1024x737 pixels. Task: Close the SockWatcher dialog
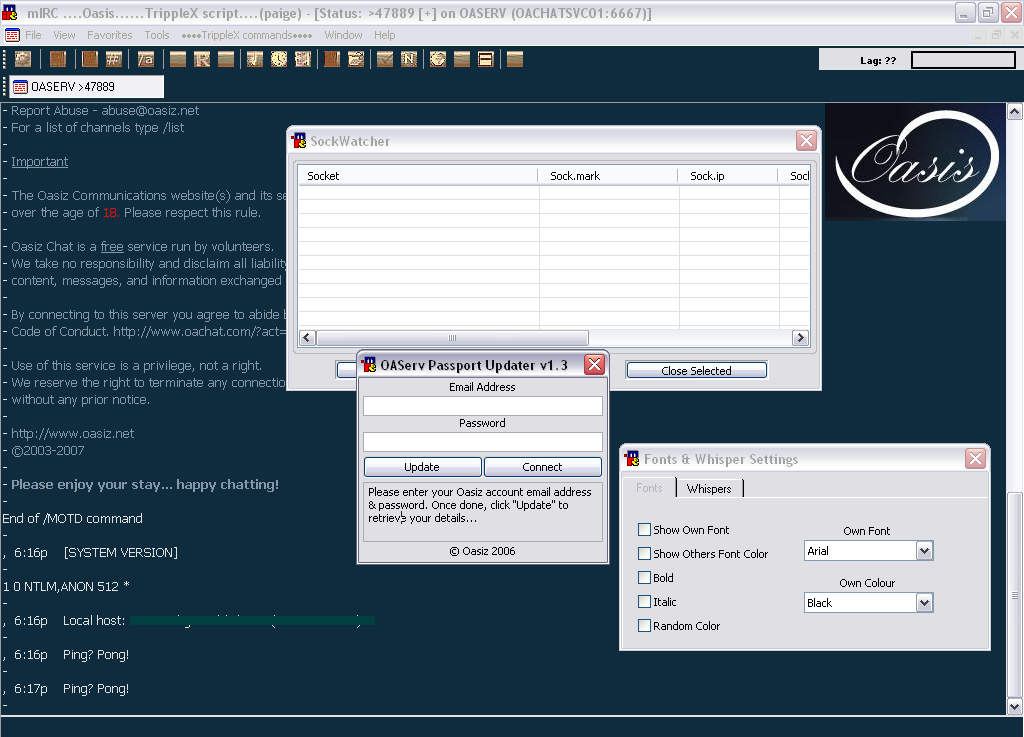(807, 140)
